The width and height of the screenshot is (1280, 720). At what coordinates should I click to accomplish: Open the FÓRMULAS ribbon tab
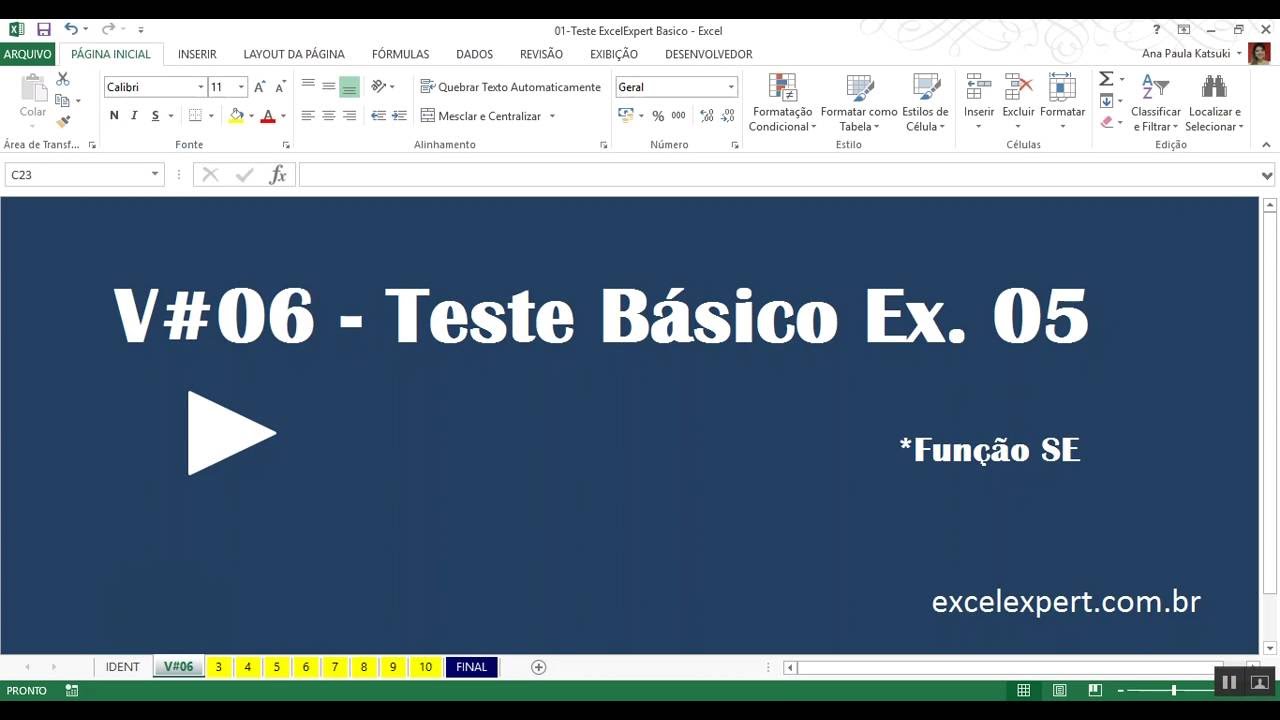[400, 54]
